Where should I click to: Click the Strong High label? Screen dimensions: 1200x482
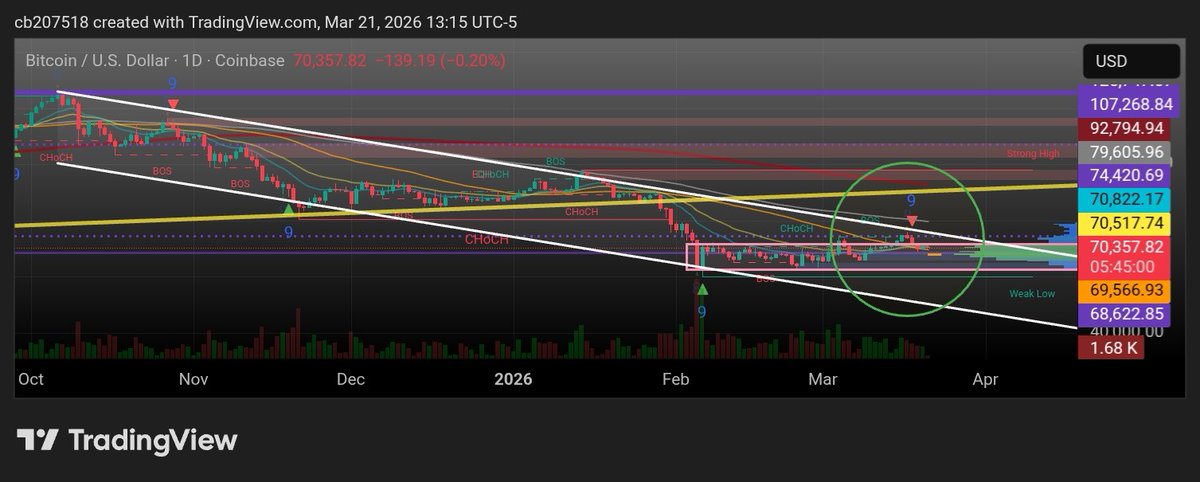coord(1033,155)
